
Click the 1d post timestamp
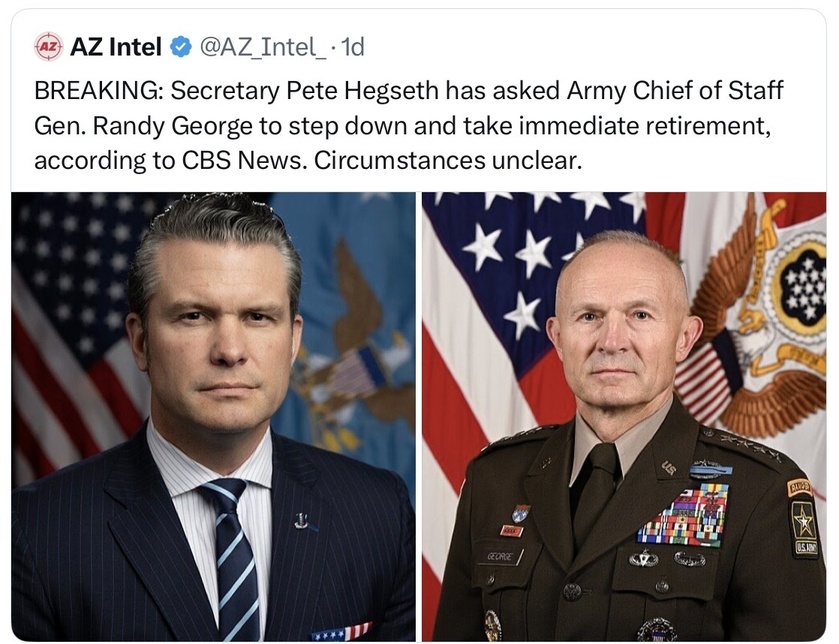[x=353, y=46]
